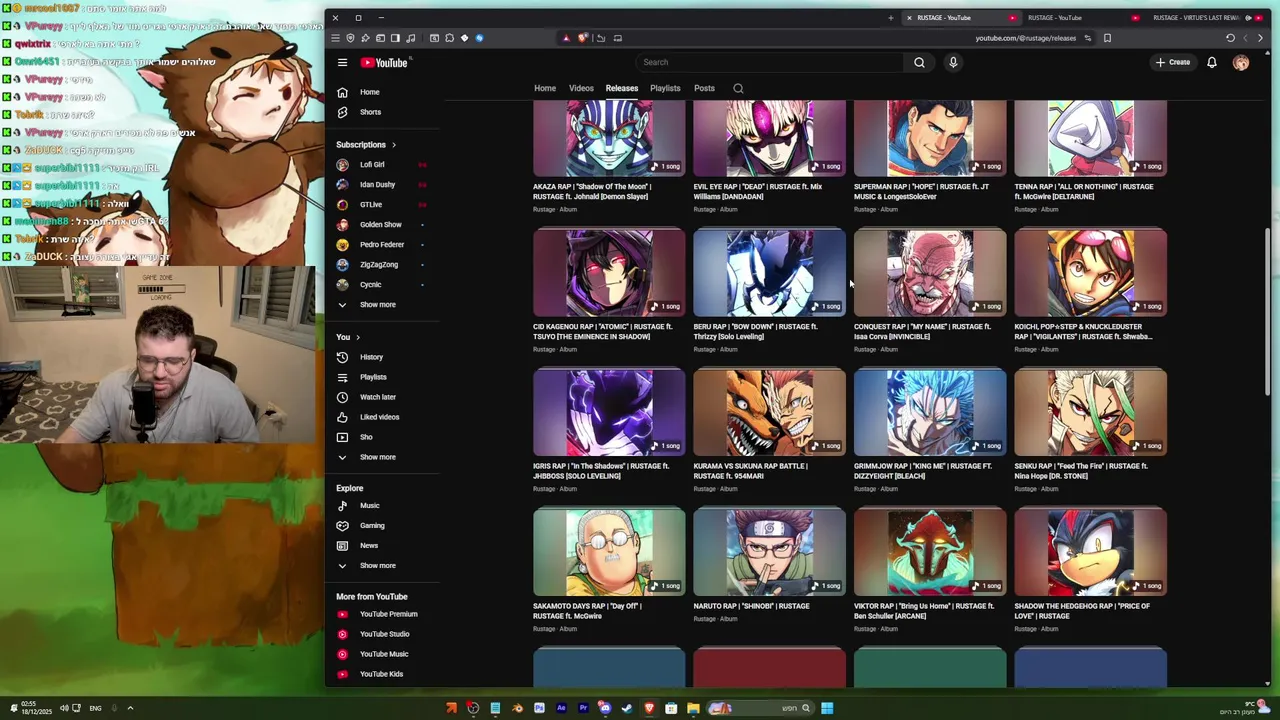This screenshot has width=1280, height=720.
Task: Open Cycnic subscription channel
Action: point(370,285)
